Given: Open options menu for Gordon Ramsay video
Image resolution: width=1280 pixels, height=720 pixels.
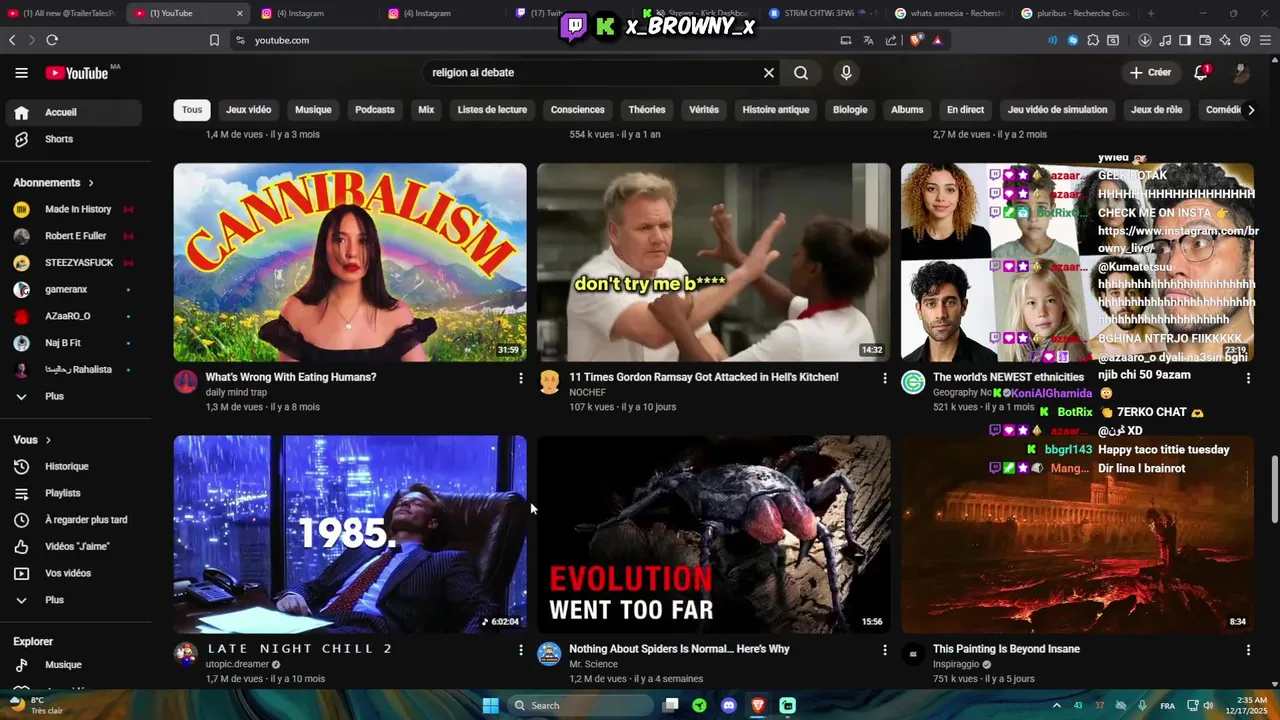Looking at the screenshot, I should (x=884, y=378).
